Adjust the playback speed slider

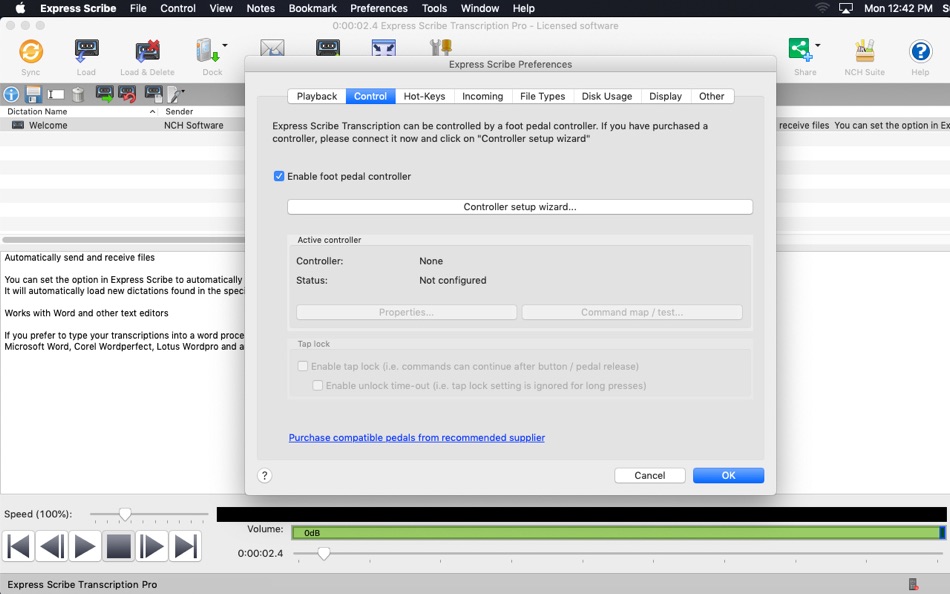click(124, 514)
